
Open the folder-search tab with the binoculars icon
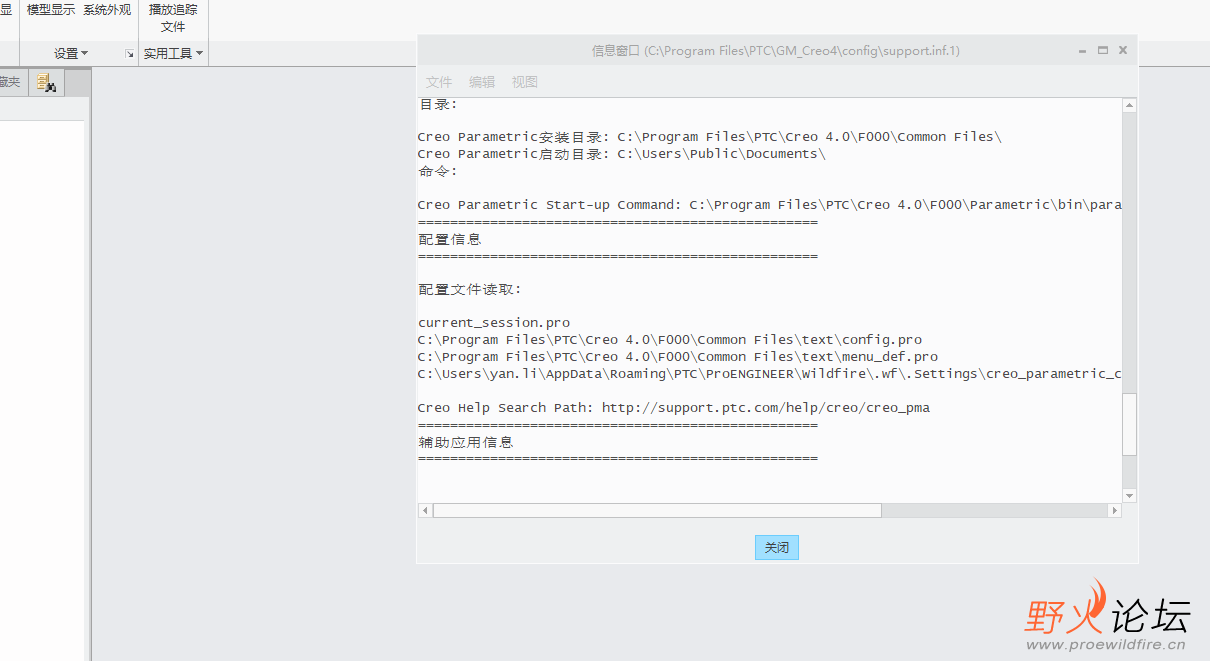pos(46,83)
